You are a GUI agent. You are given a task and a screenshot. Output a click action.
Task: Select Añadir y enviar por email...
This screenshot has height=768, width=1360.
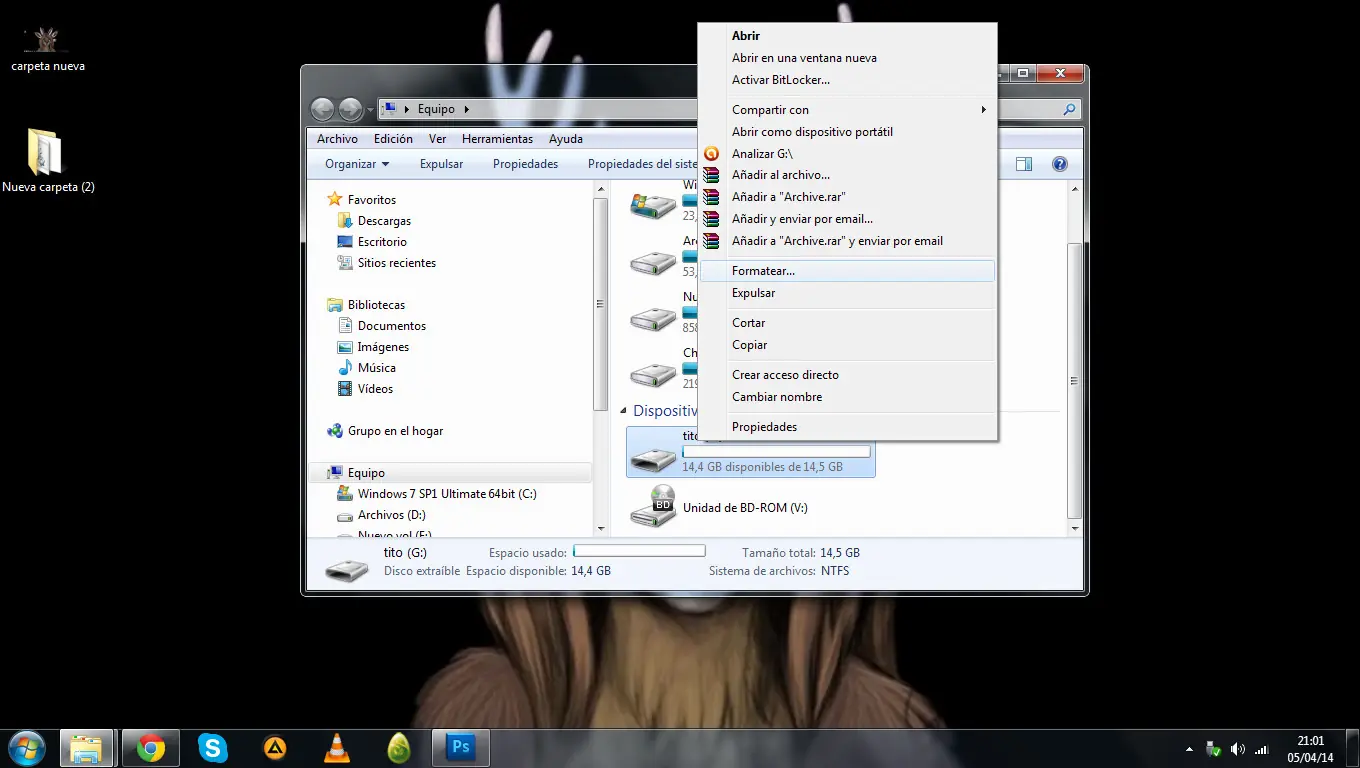point(847,219)
